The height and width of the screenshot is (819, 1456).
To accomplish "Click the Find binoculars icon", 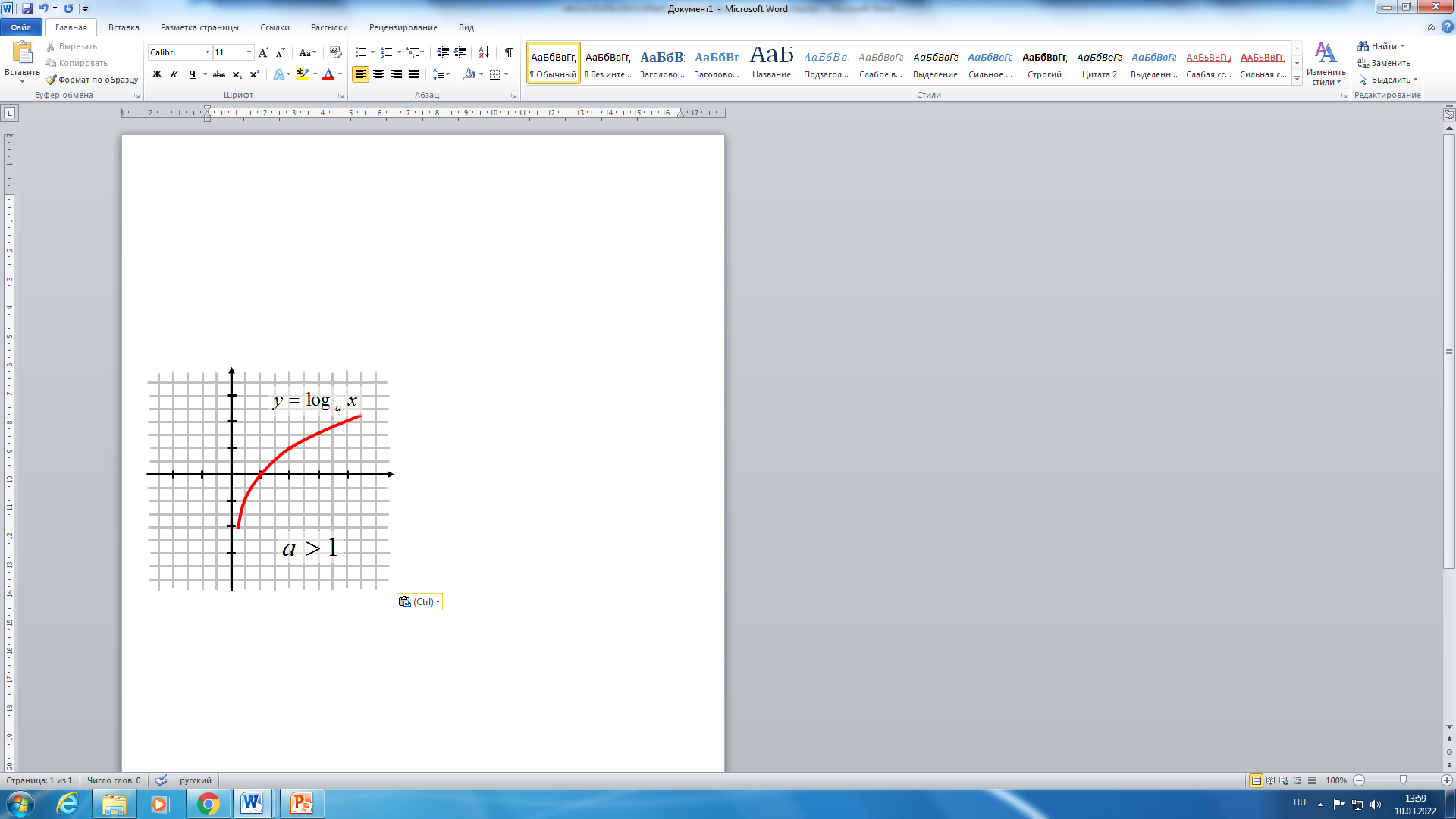I will pos(1363,46).
